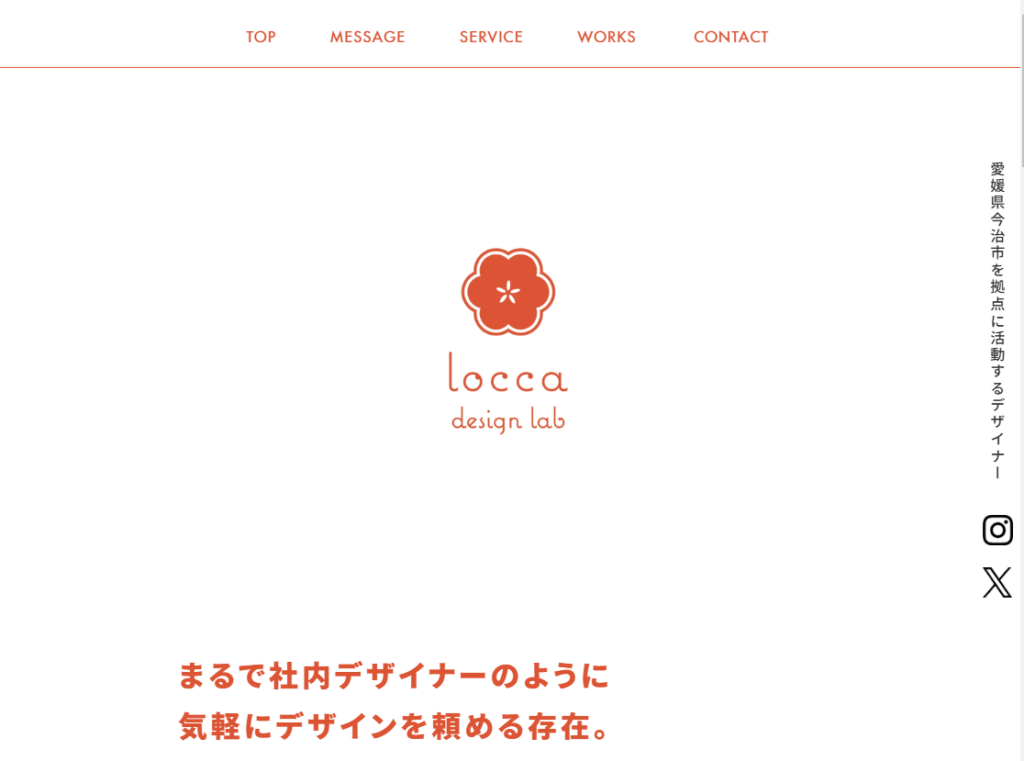This screenshot has height=761, width=1024.
Task: Click the page scrollbar thumb on the right edge
Action: point(1021,84)
